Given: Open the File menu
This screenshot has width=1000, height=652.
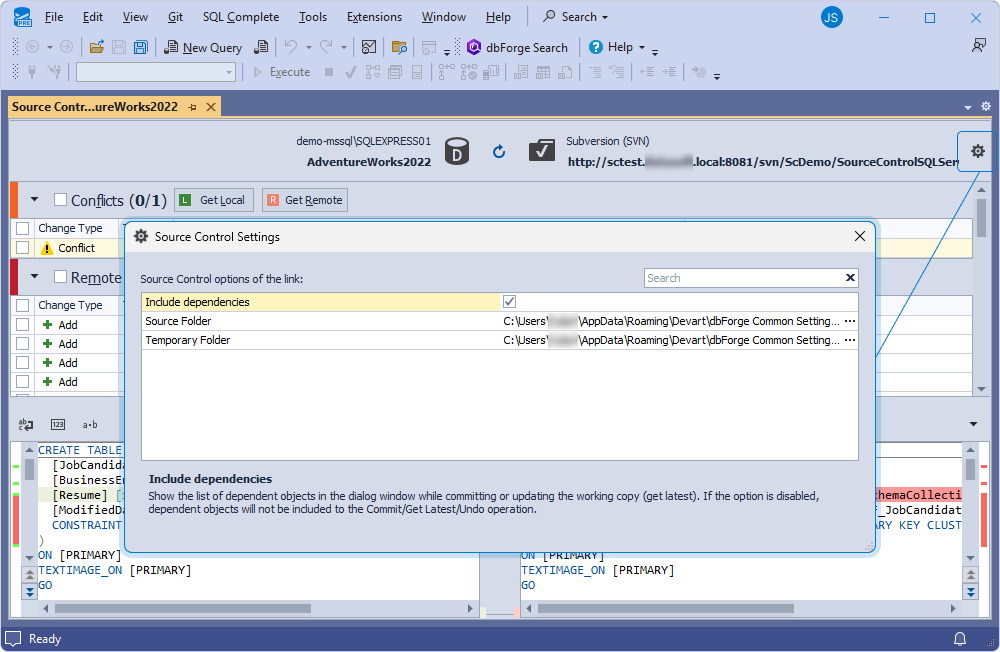Looking at the screenshot, I should (x=54, y=17).
